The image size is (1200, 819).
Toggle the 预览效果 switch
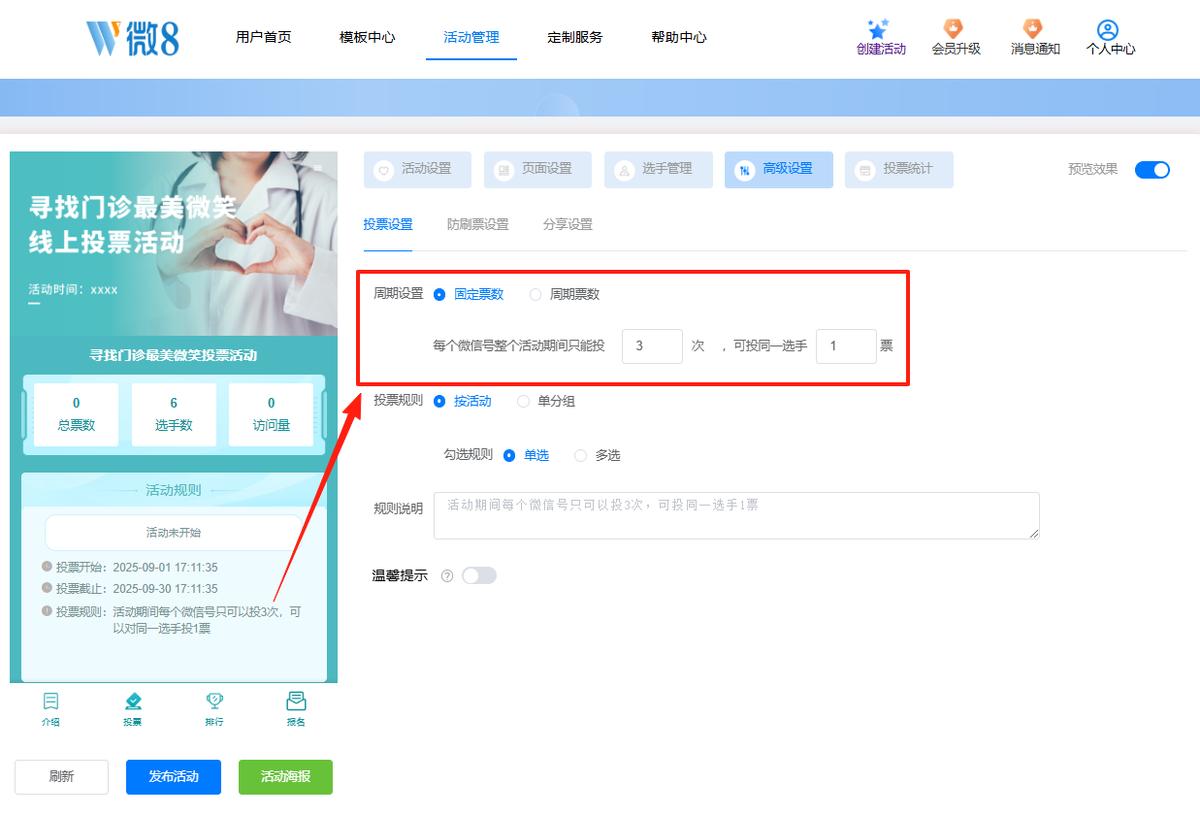[1152, 170]
